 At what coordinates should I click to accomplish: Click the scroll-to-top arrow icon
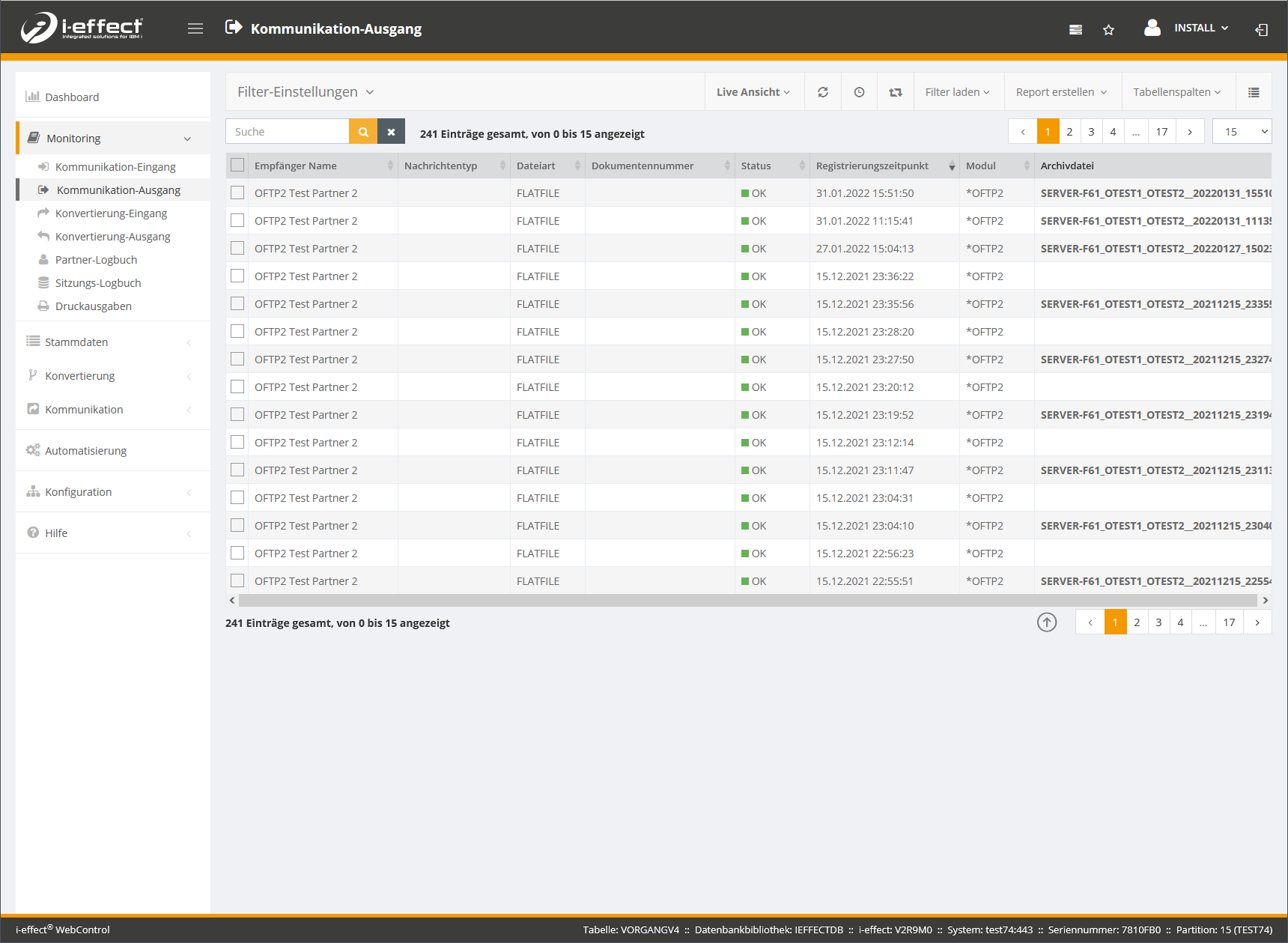coord(1046,622)
